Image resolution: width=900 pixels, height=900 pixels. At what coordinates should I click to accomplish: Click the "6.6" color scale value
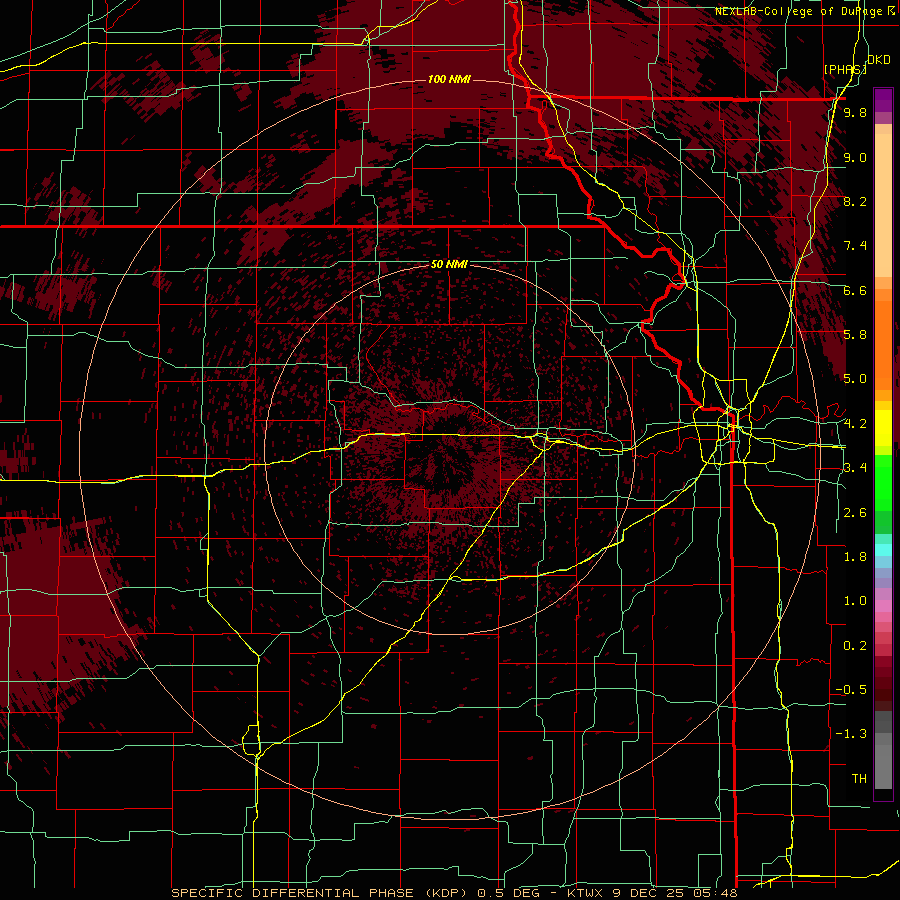855,291
